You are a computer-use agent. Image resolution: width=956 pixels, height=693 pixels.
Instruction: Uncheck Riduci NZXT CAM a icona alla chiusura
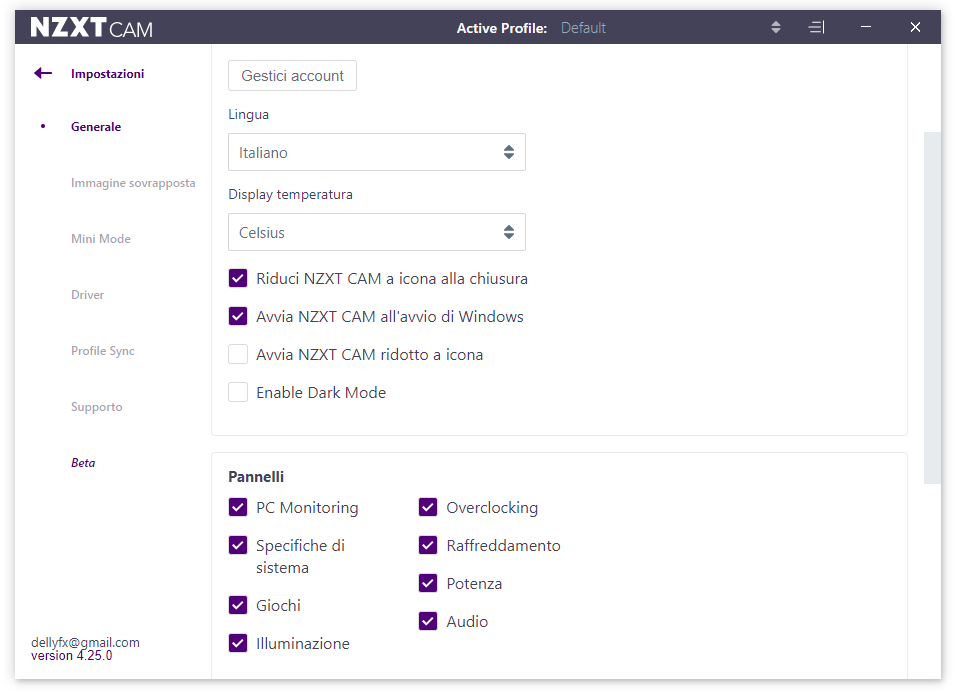[x=238, y=279]
